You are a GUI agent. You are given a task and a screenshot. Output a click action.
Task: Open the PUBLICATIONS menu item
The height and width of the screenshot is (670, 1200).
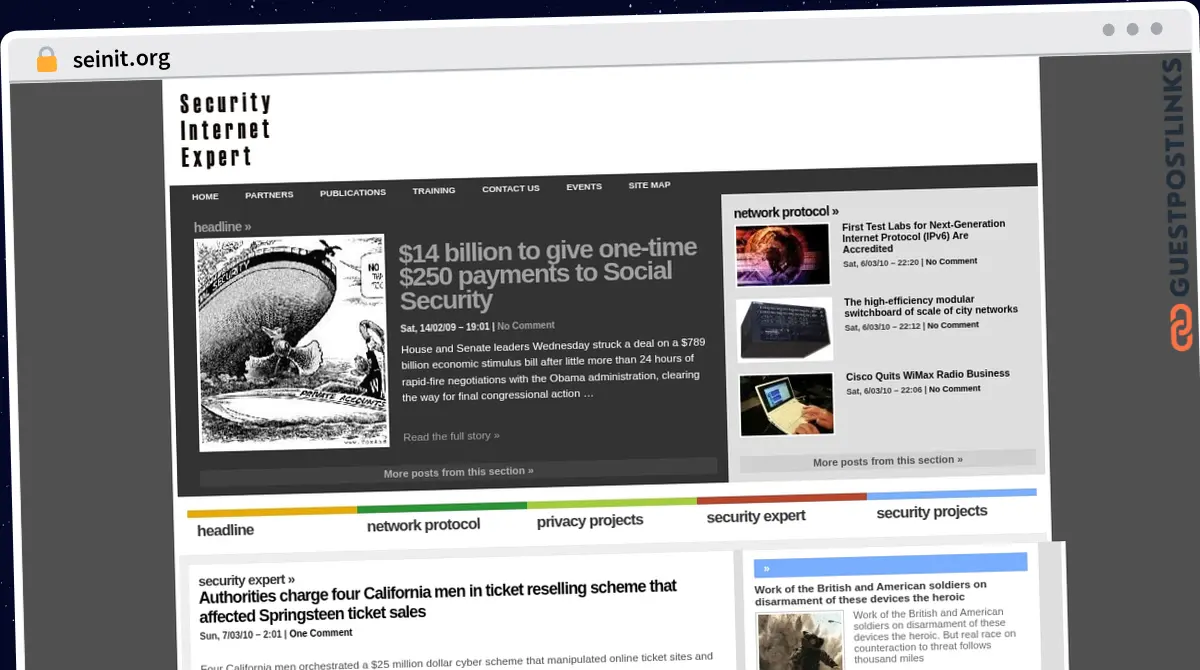[352, 191]
